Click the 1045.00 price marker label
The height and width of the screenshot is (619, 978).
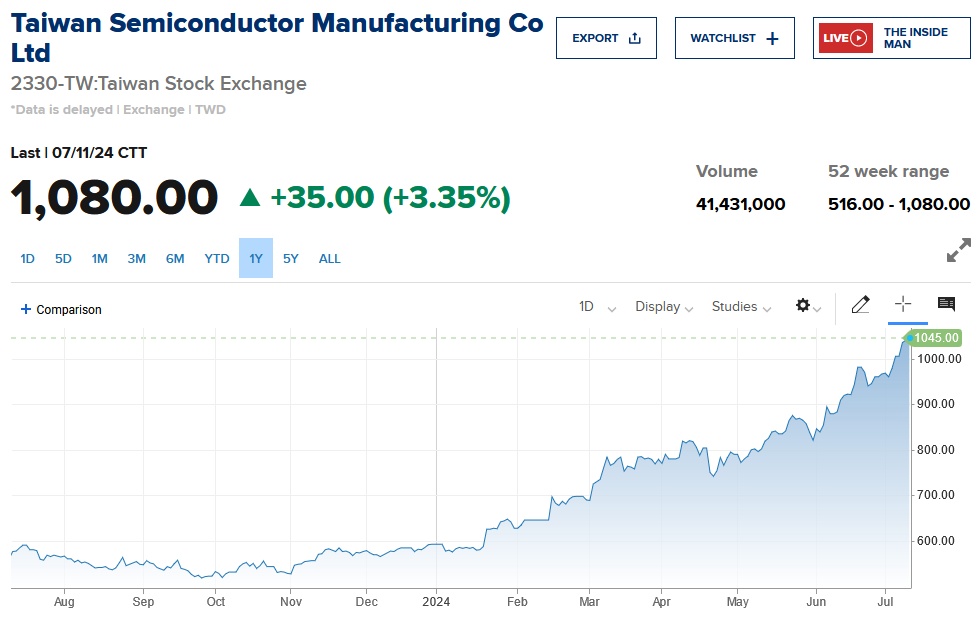point(935,338)
